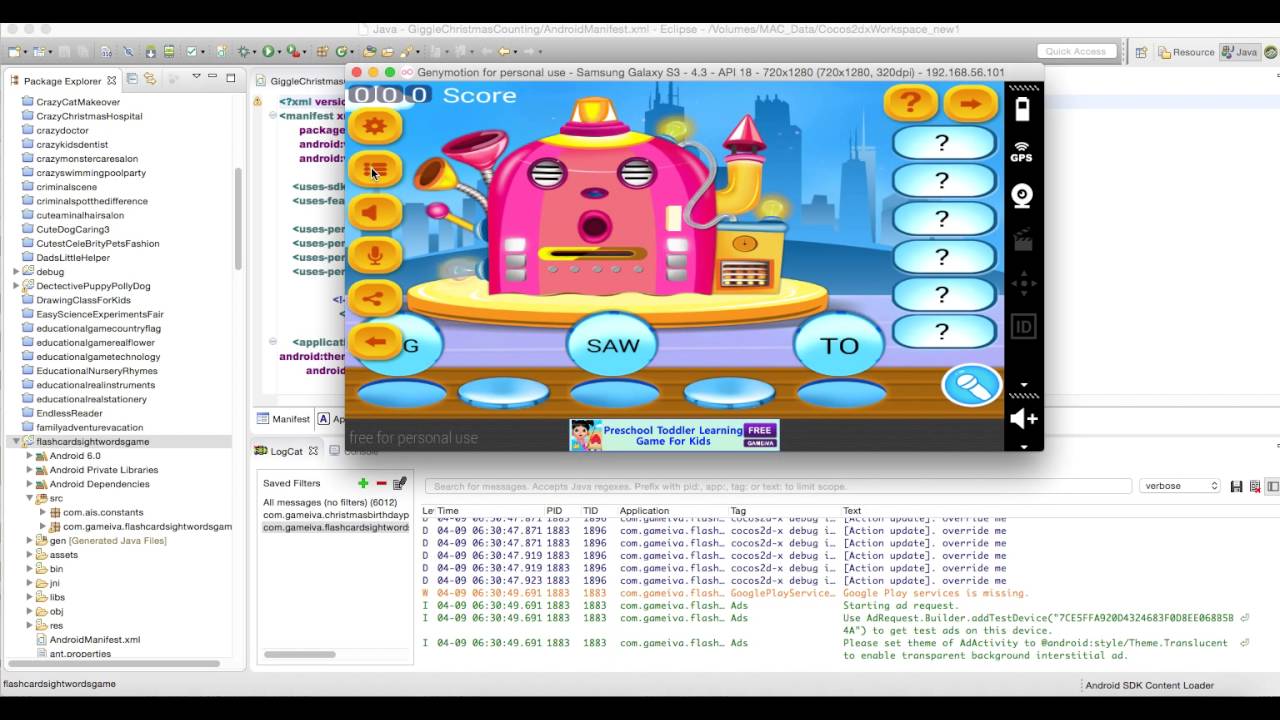Screen dimensions: 1280x720
Task: Tap the orange back arrow button
Action: click(375, 341)
